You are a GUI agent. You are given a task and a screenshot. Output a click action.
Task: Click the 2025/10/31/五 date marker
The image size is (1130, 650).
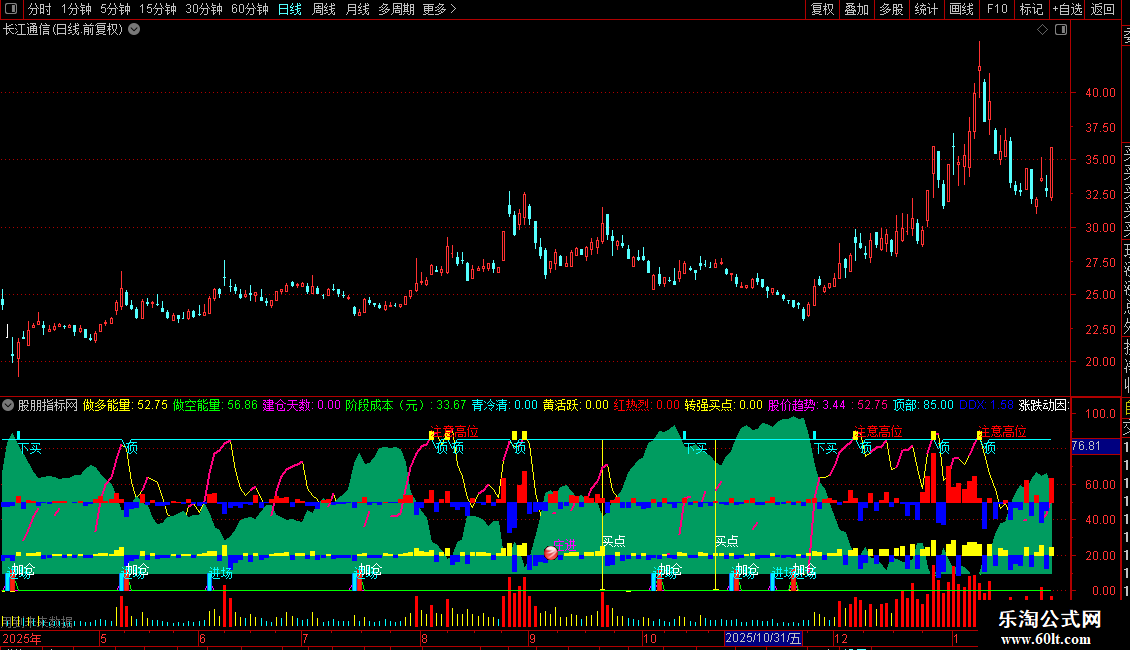[763, 638]
